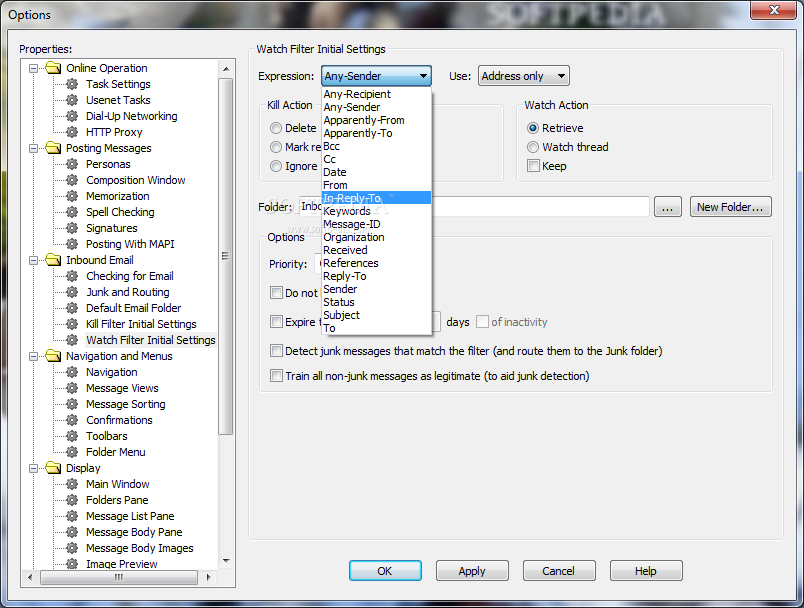Tick the Keep checkbox
The image size is (804, 608).
click(533, 166)
